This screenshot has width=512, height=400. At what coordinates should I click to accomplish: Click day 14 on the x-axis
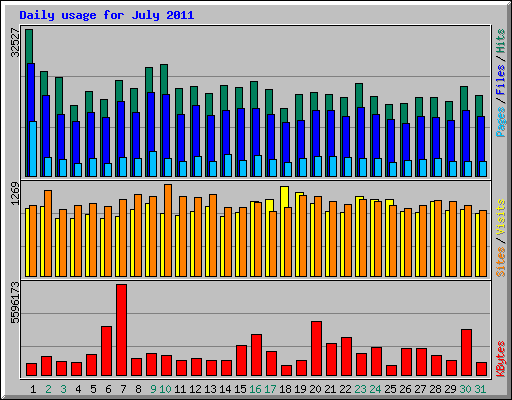[225, 389]
